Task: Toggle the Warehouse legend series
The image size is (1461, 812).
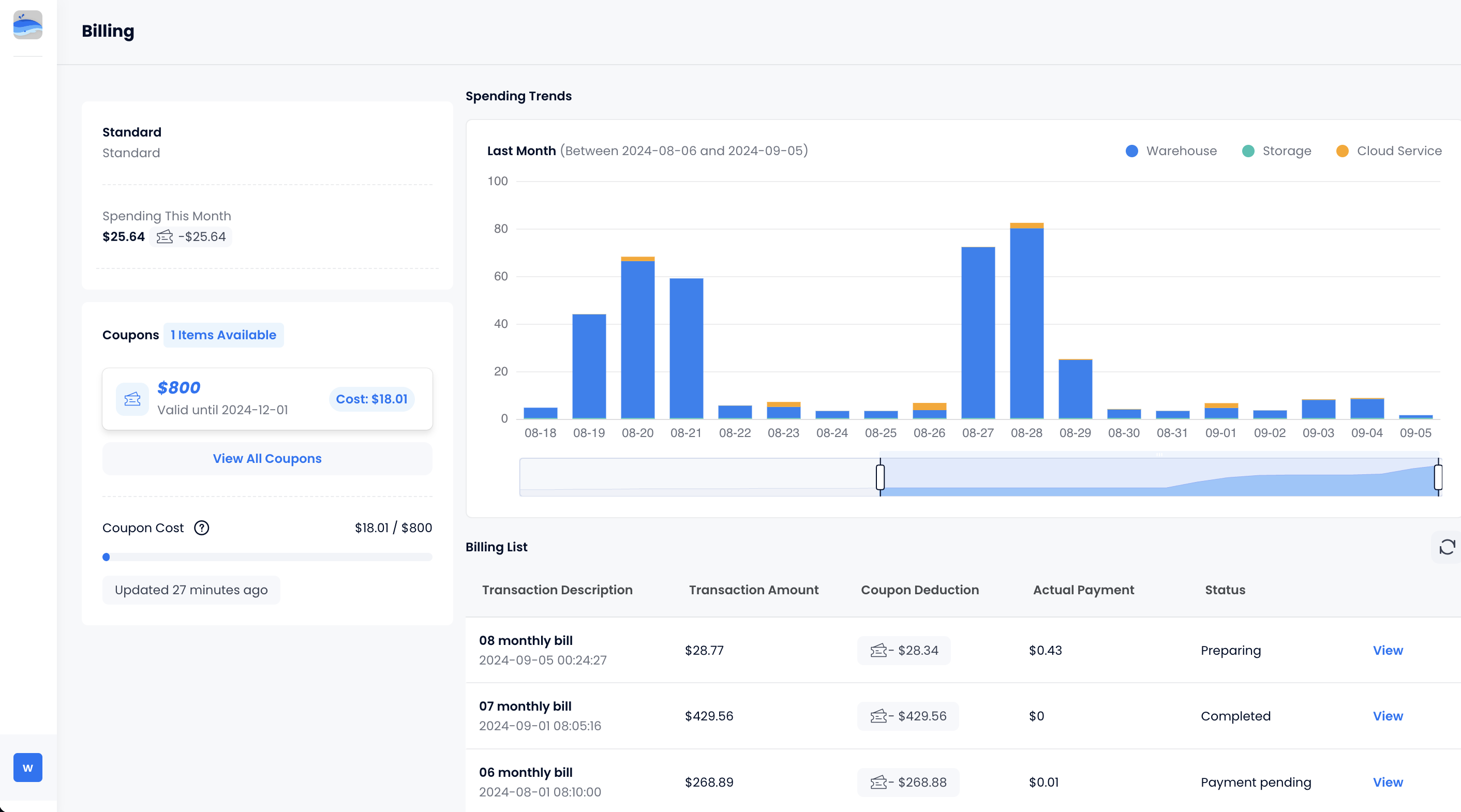Action: (1171, 151)
